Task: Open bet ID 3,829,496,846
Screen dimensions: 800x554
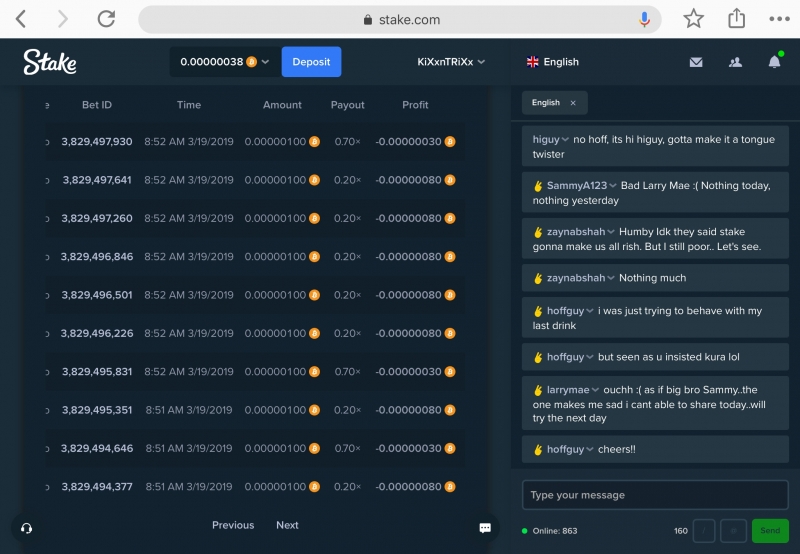Action: click(97, 256)
